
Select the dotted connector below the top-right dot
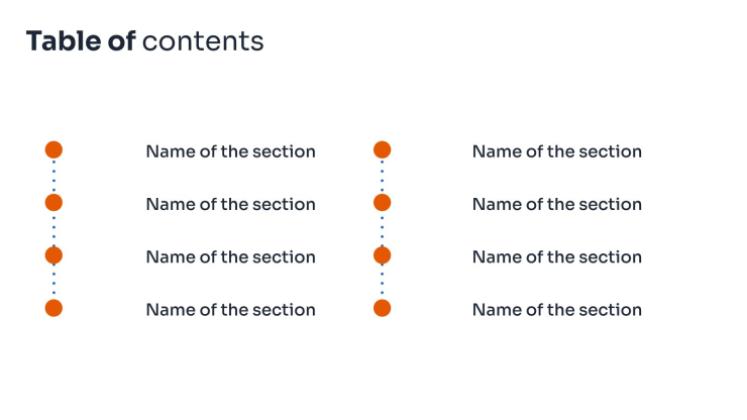(382, 176)
